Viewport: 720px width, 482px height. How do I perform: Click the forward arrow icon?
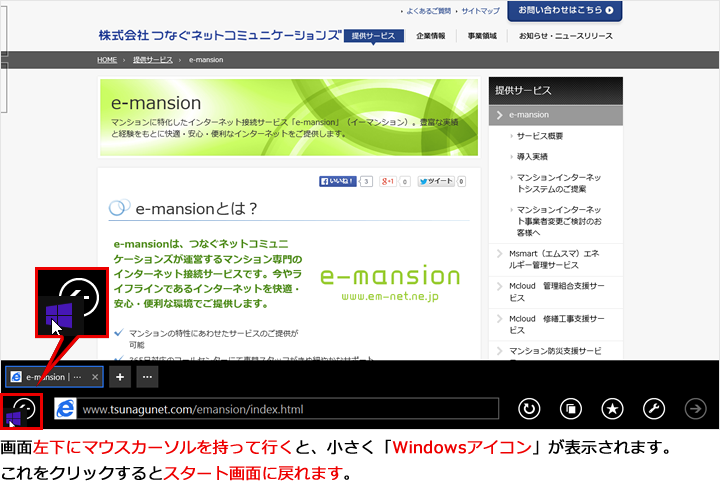pyautogui.click(x=696, y=409)
